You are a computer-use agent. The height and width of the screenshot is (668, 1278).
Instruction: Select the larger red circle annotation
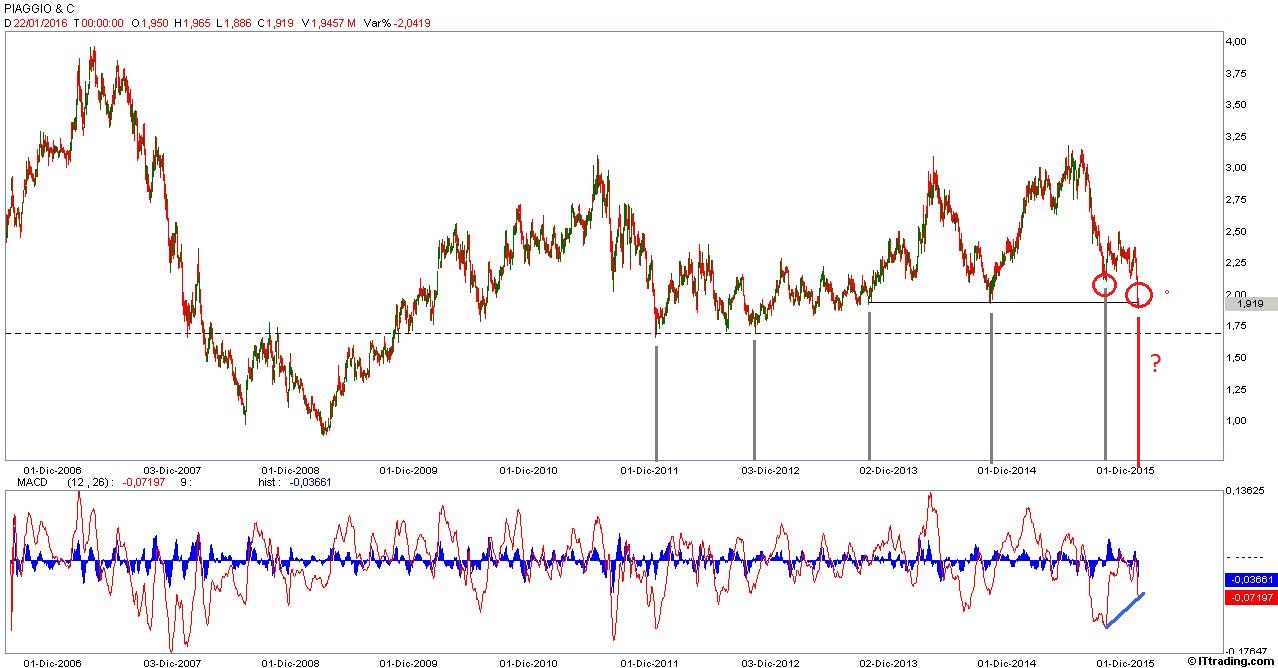coord(1139,295)
